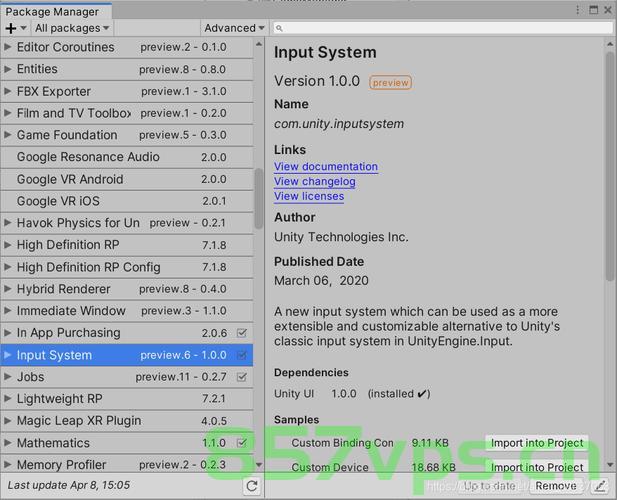617x500 pixels.
Task: Expand the FBX Exporter package row
Action: coord(7,91)
